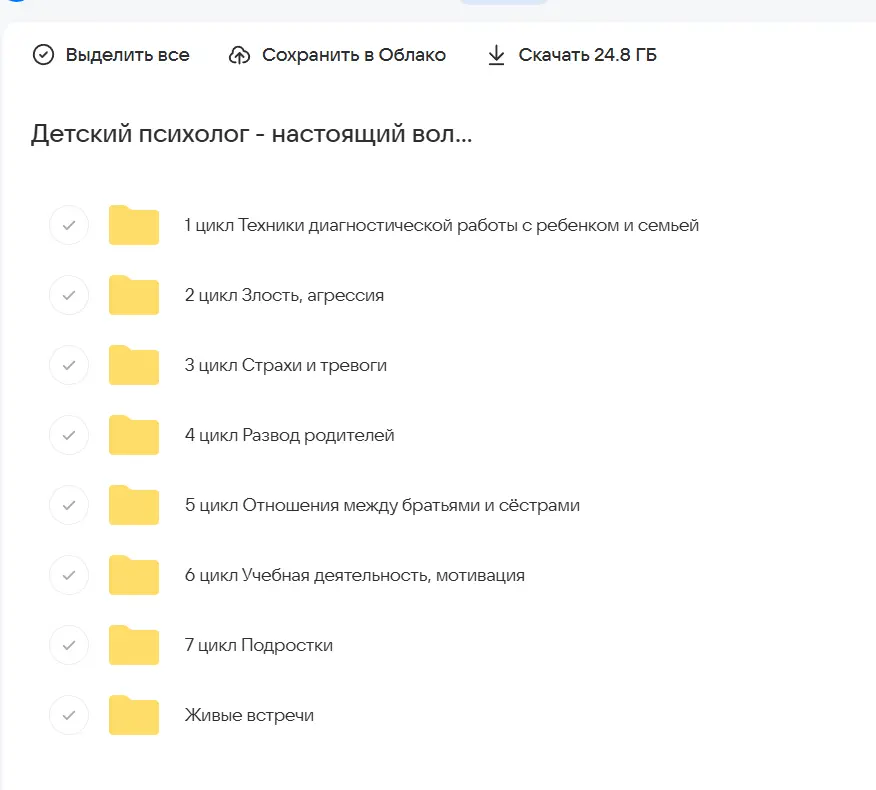
Task: Click the download arrow icon beside 'Скачать 24.8 ГБ'
Action: click(x=497, y=55)
